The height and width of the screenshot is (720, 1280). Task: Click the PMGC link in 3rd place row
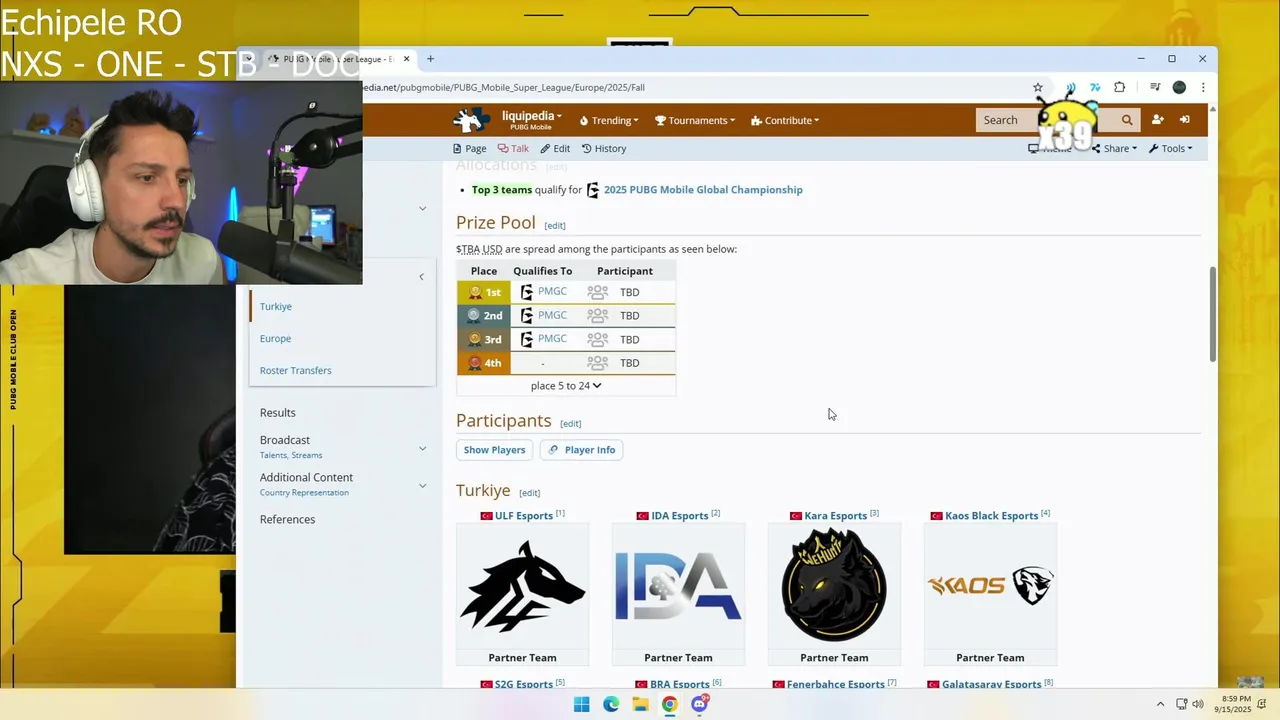tap(552, 338)
